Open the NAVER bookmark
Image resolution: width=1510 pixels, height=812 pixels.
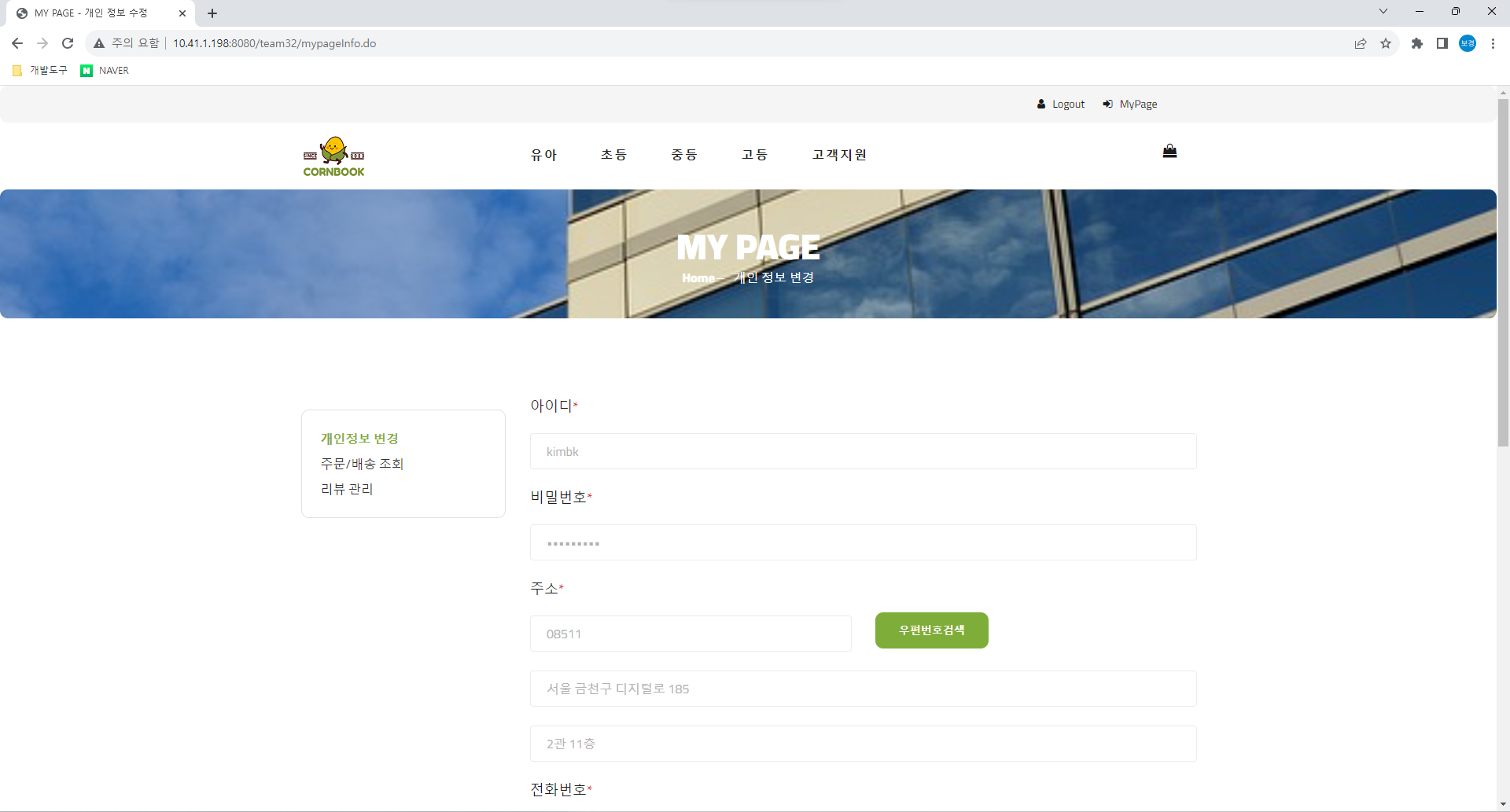coord(104,70)
